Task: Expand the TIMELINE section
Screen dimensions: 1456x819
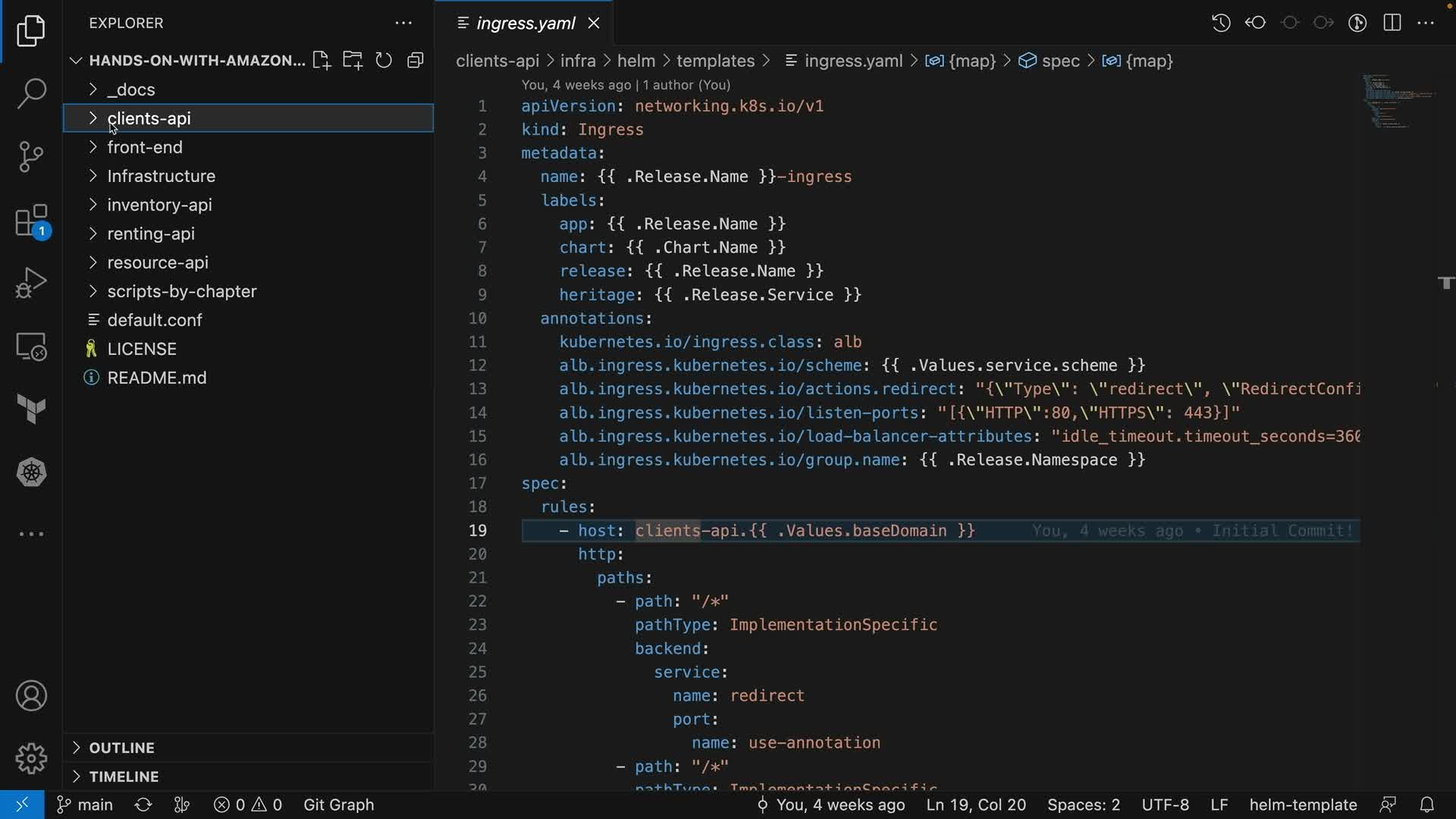Action: (x=124, y=777)
